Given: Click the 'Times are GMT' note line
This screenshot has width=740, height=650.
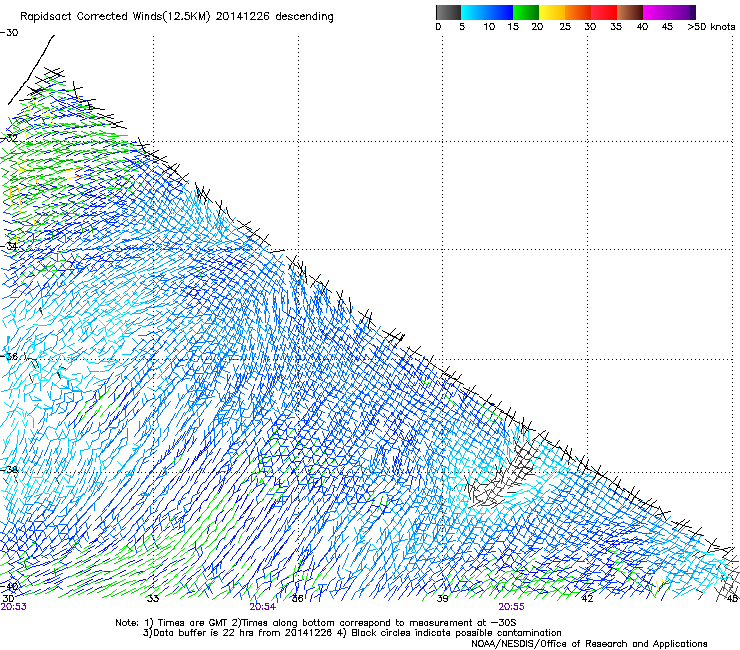Looking at the screenshot, I should point(315,623).
